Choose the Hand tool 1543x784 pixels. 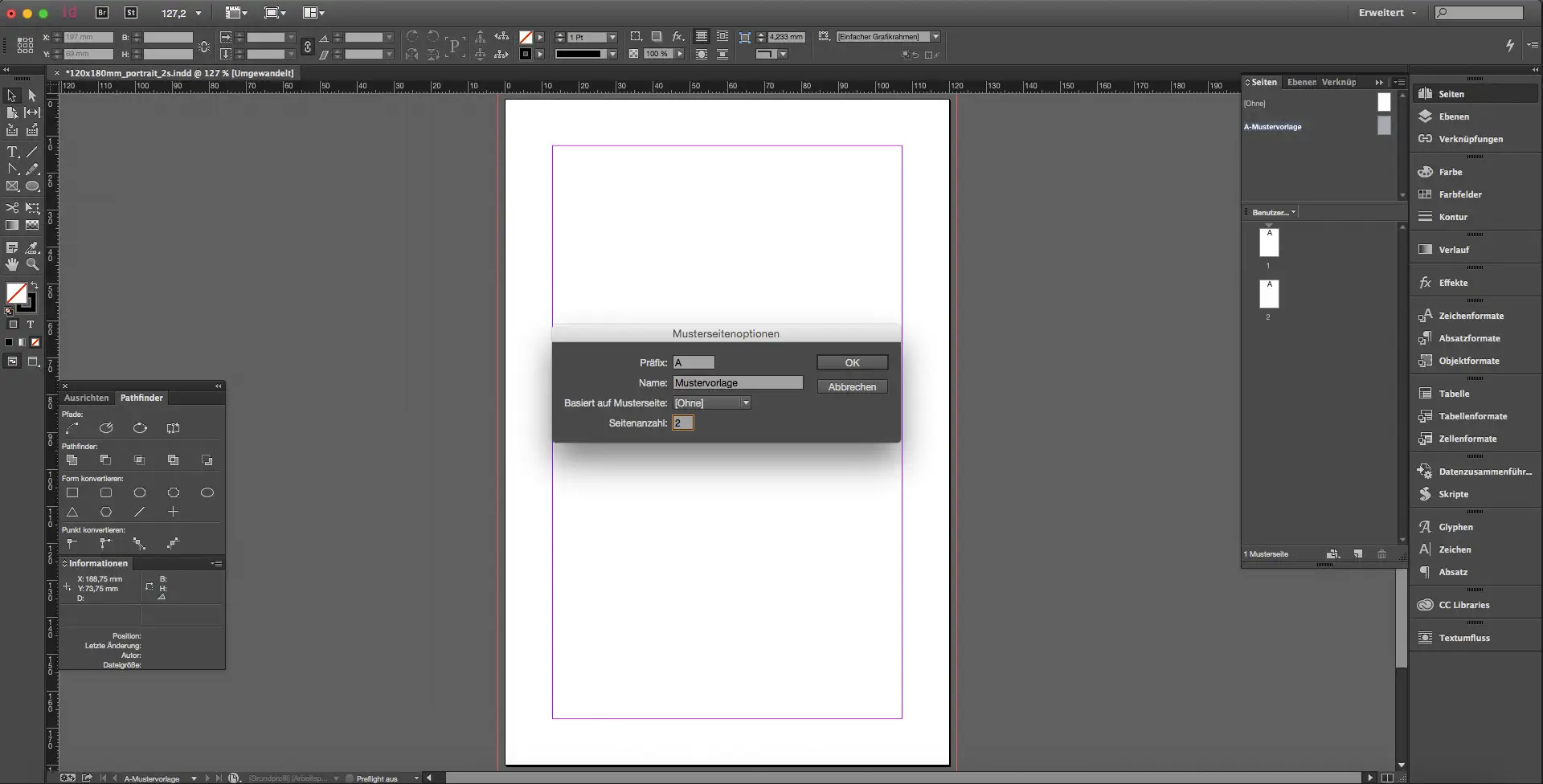pos(12,264)
